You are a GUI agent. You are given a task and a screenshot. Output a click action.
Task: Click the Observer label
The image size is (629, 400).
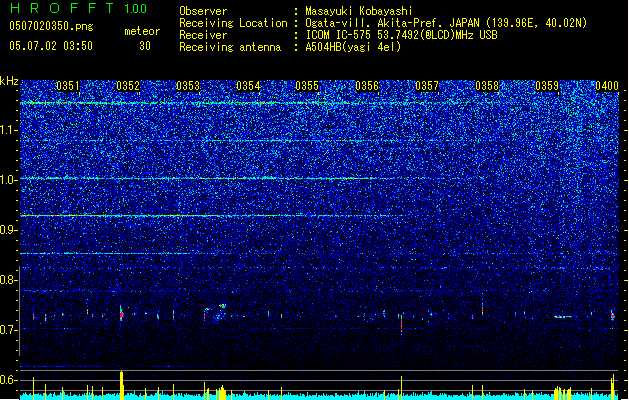[x=203, y=11]
